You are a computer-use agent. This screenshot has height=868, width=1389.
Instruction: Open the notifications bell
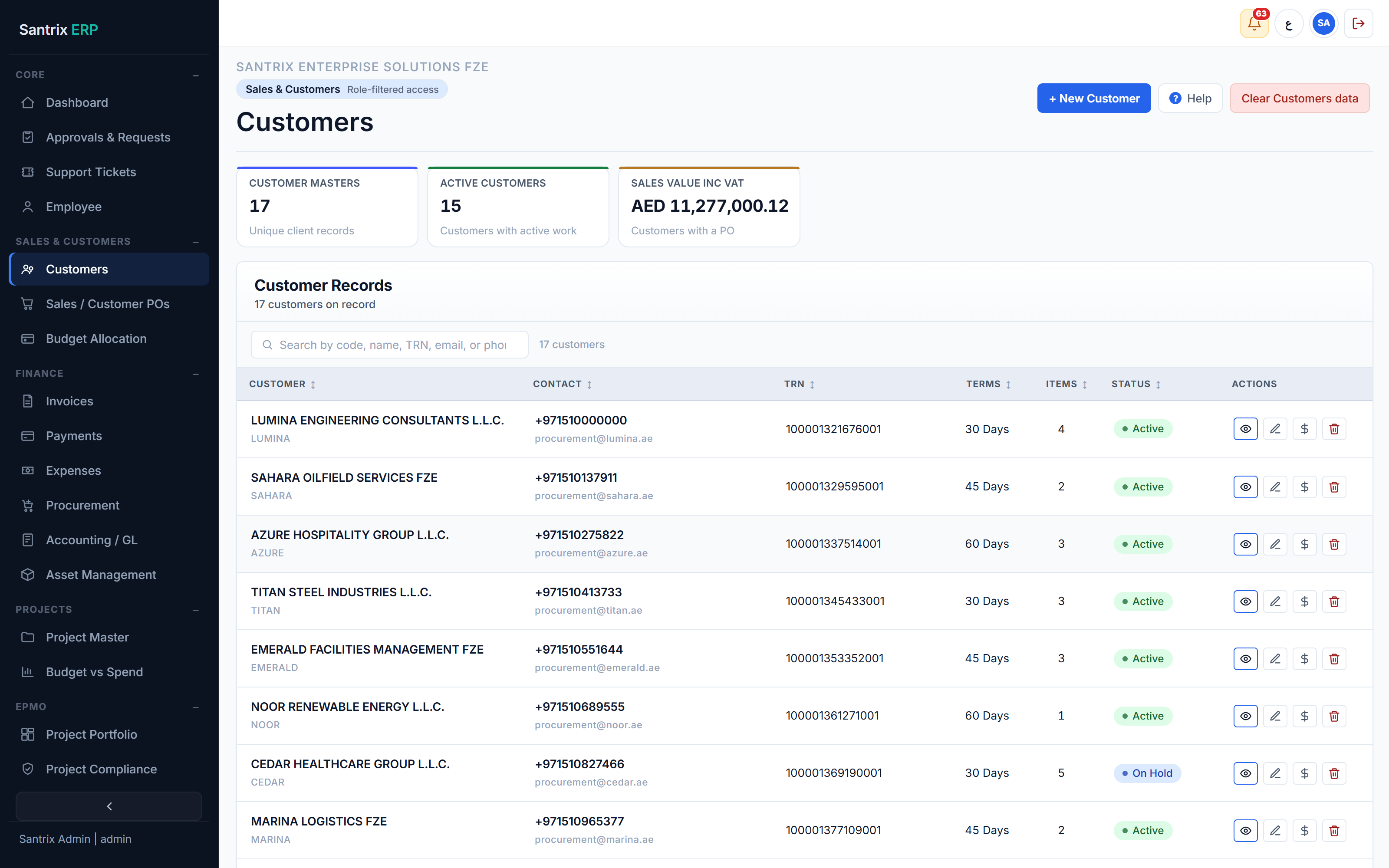coord(1254,23)
